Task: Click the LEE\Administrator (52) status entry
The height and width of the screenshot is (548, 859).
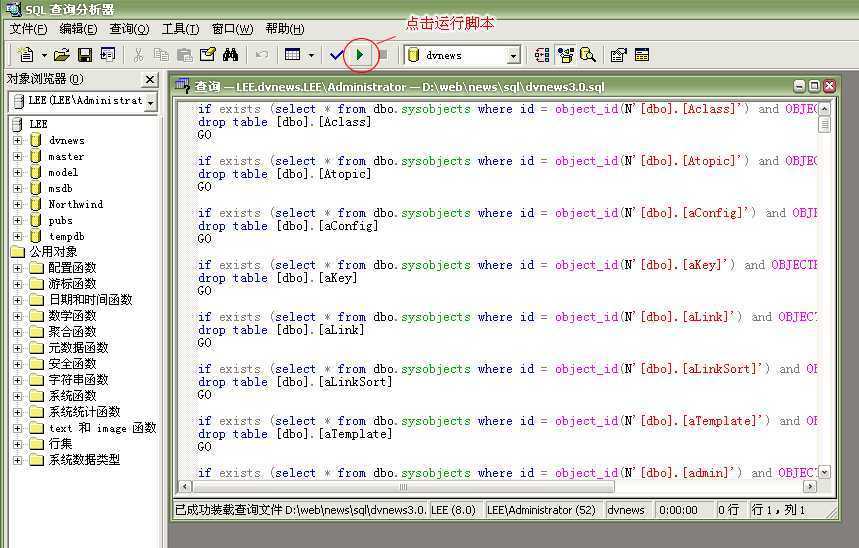Action: pos(541,510)
